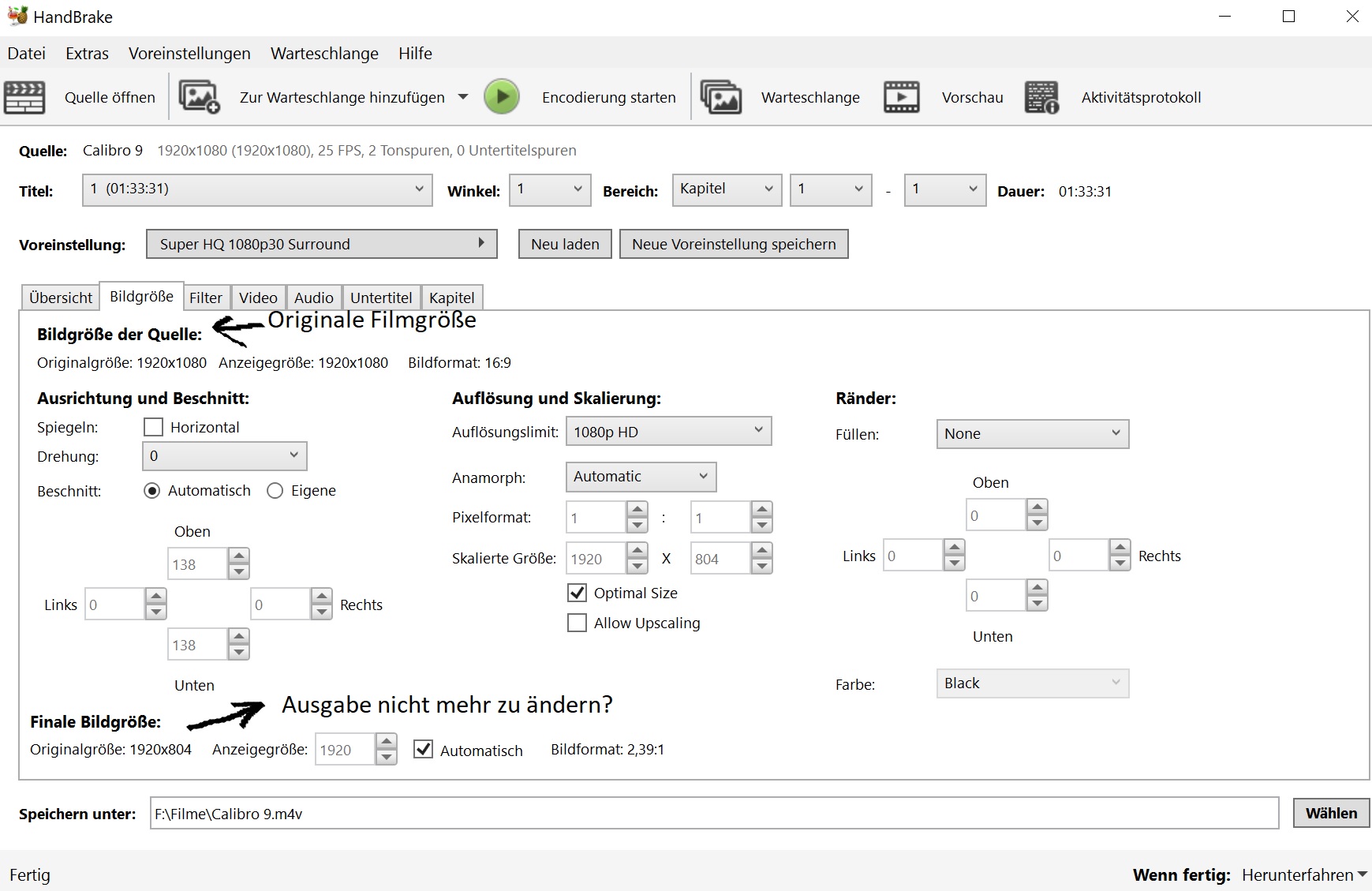1372x891 pixels.
Task: Open the Warteschlange pictures icon
Action: 721,97
